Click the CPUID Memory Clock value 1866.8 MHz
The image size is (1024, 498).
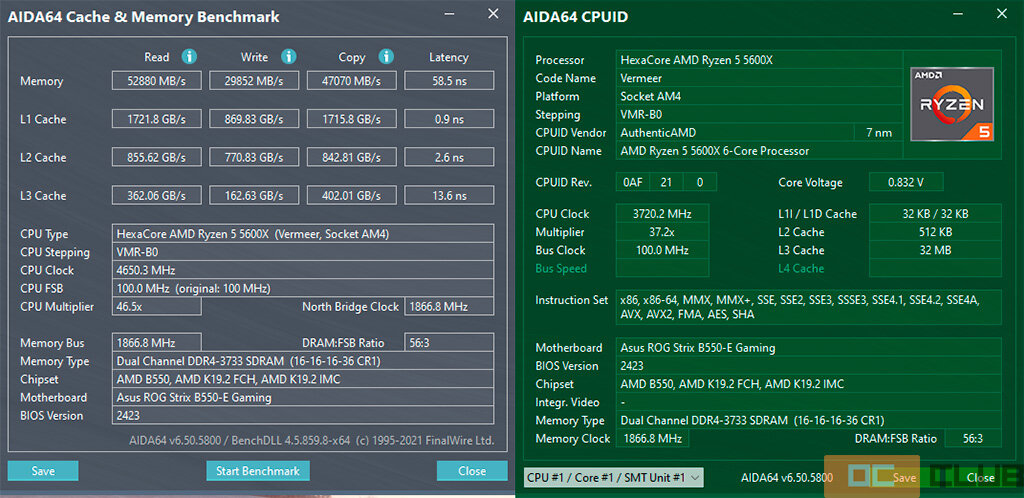coord(652,439)
